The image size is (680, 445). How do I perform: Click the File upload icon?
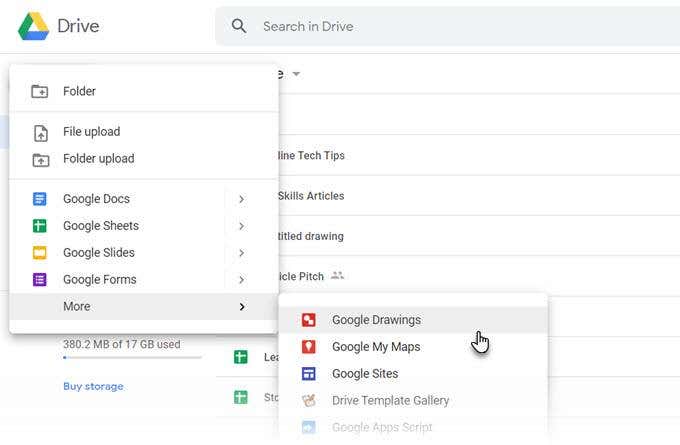point(41,133)
